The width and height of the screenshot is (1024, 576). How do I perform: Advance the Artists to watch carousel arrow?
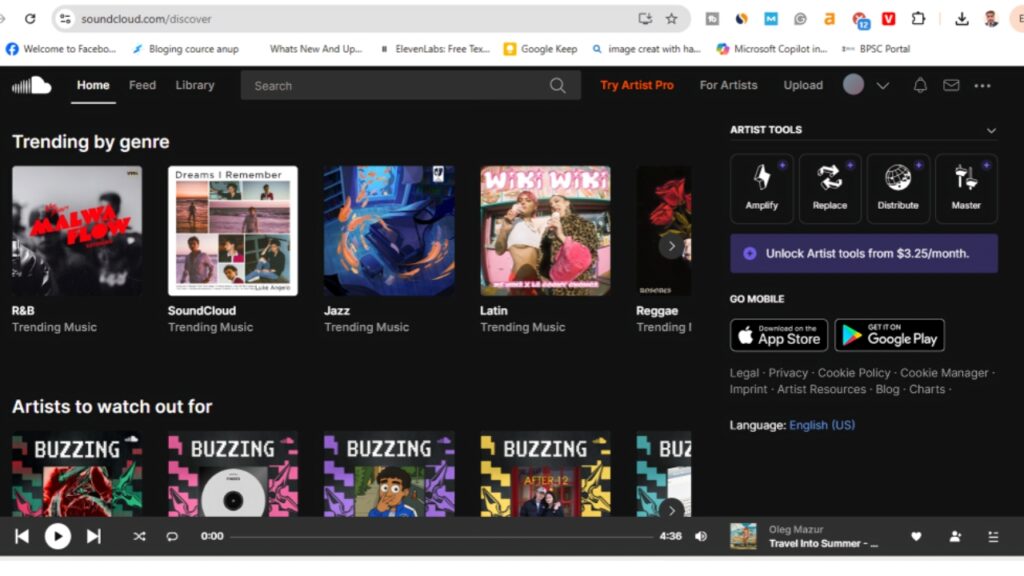tap(671, 510)
